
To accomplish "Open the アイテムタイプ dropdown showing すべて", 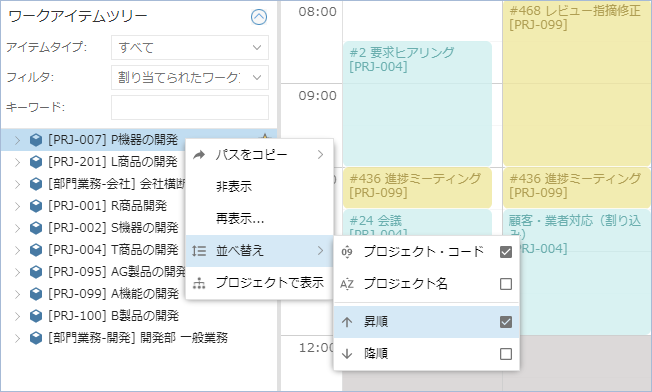I will (x=190, y=47).
